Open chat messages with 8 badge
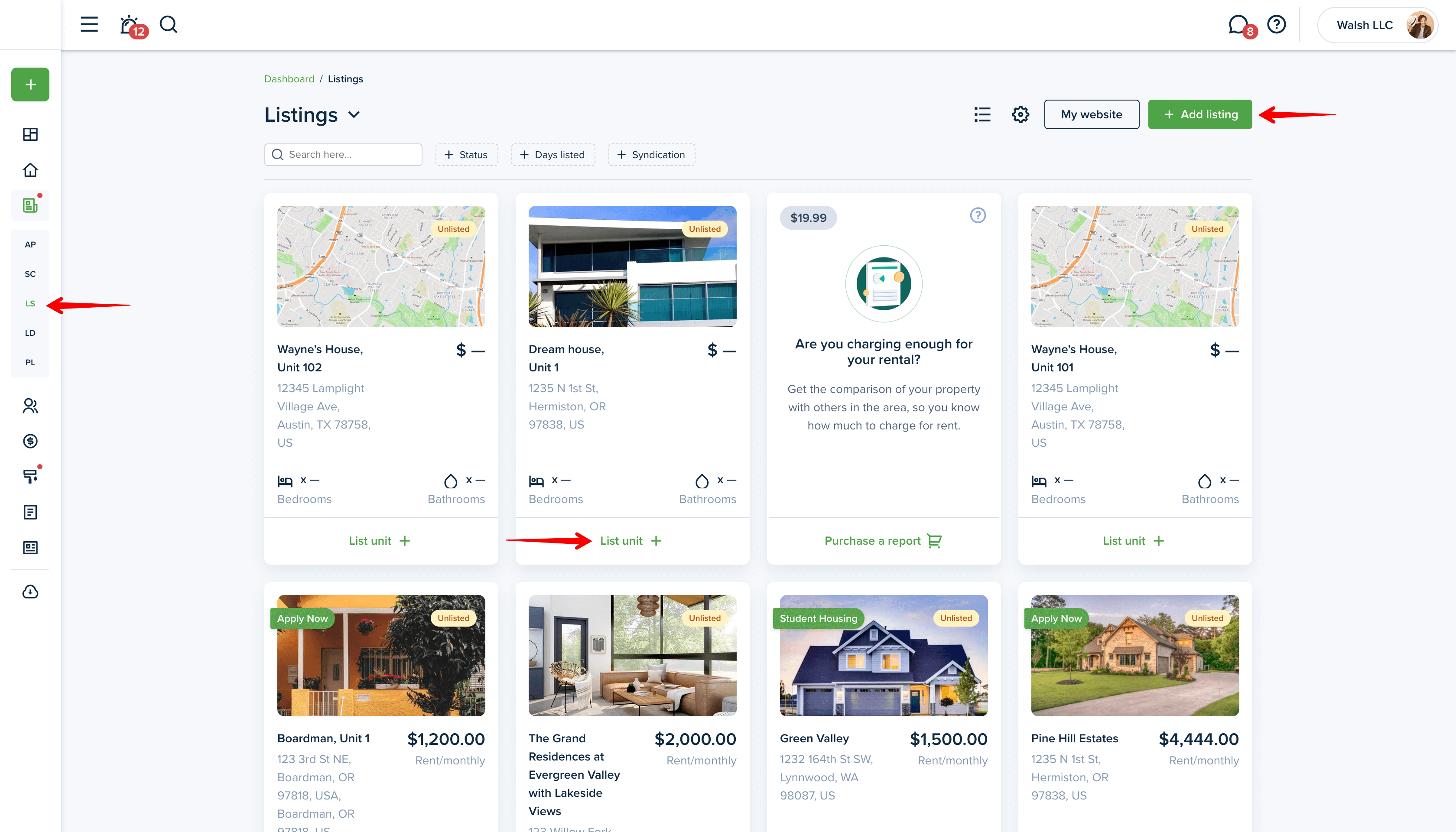The image size is (1456, 832). coord(1239,25)
